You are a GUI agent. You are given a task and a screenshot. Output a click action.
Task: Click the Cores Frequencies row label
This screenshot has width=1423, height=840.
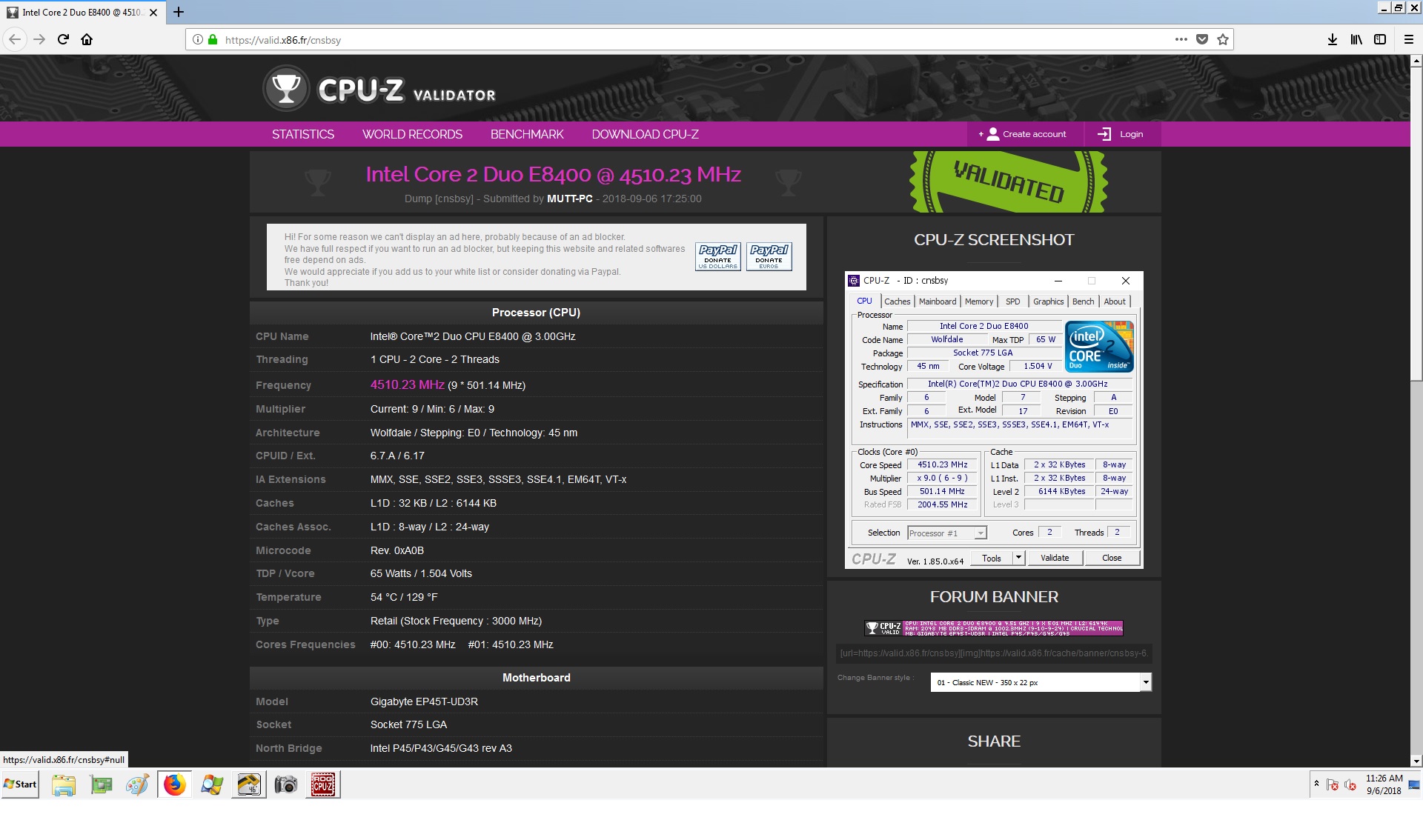[305, 644]
